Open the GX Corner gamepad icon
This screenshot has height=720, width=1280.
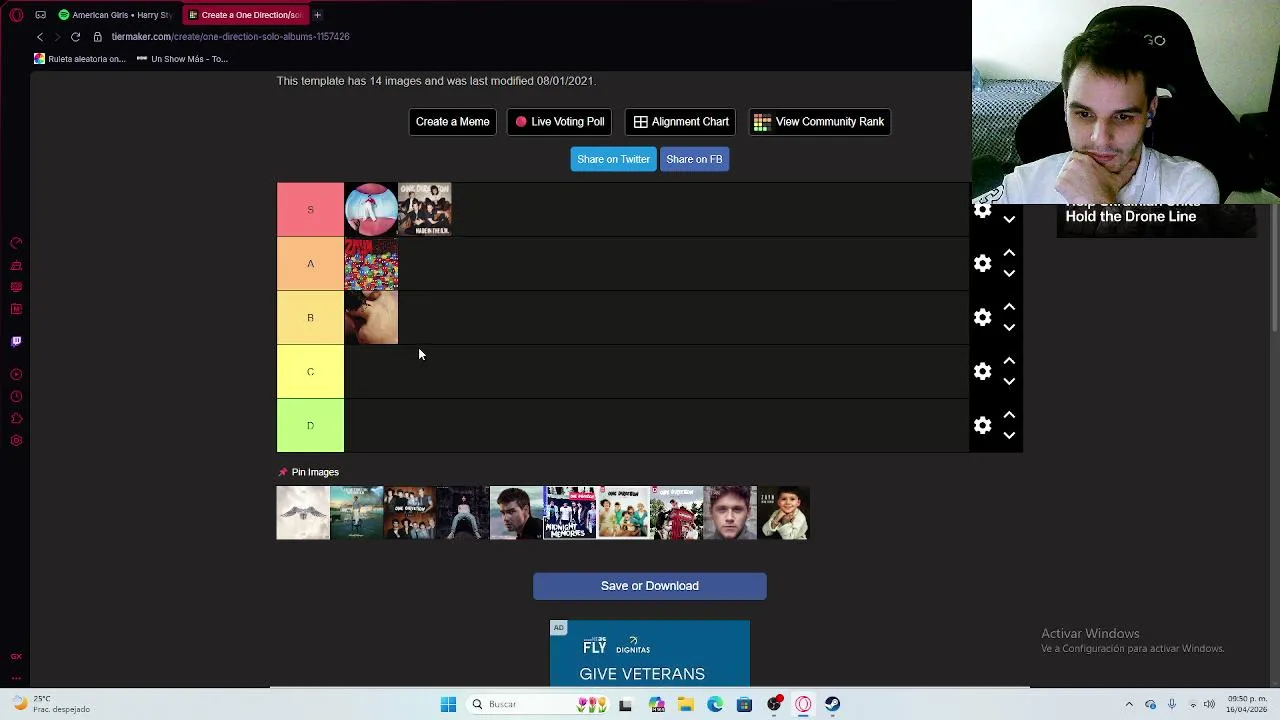pos(40,15)
